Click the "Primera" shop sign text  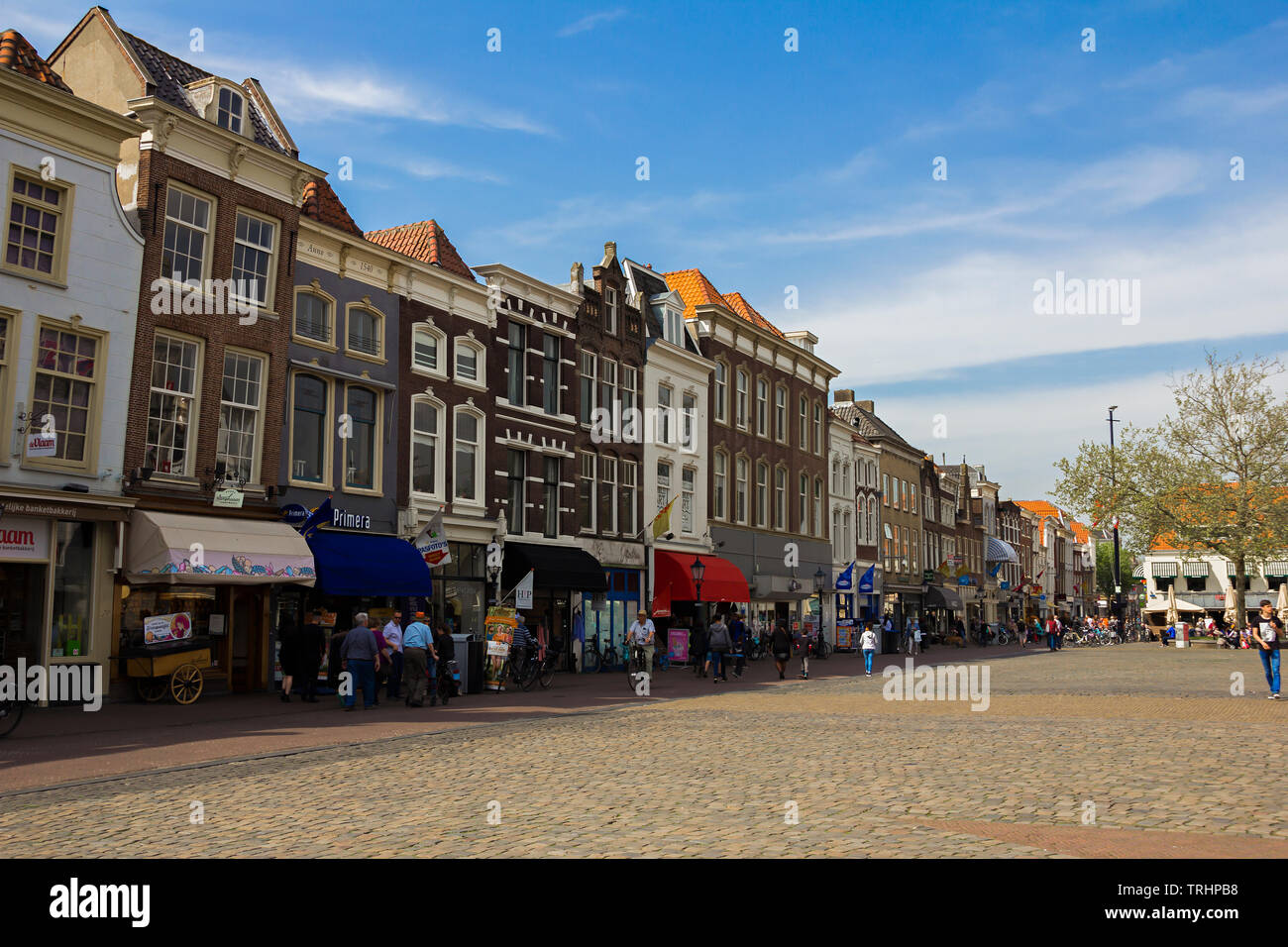(351, 519)
